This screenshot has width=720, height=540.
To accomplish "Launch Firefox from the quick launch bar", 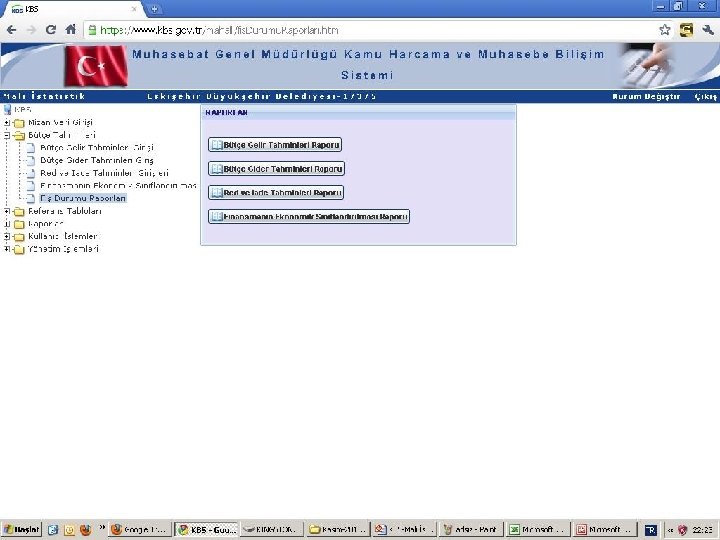I will click(x=85, y=529).
